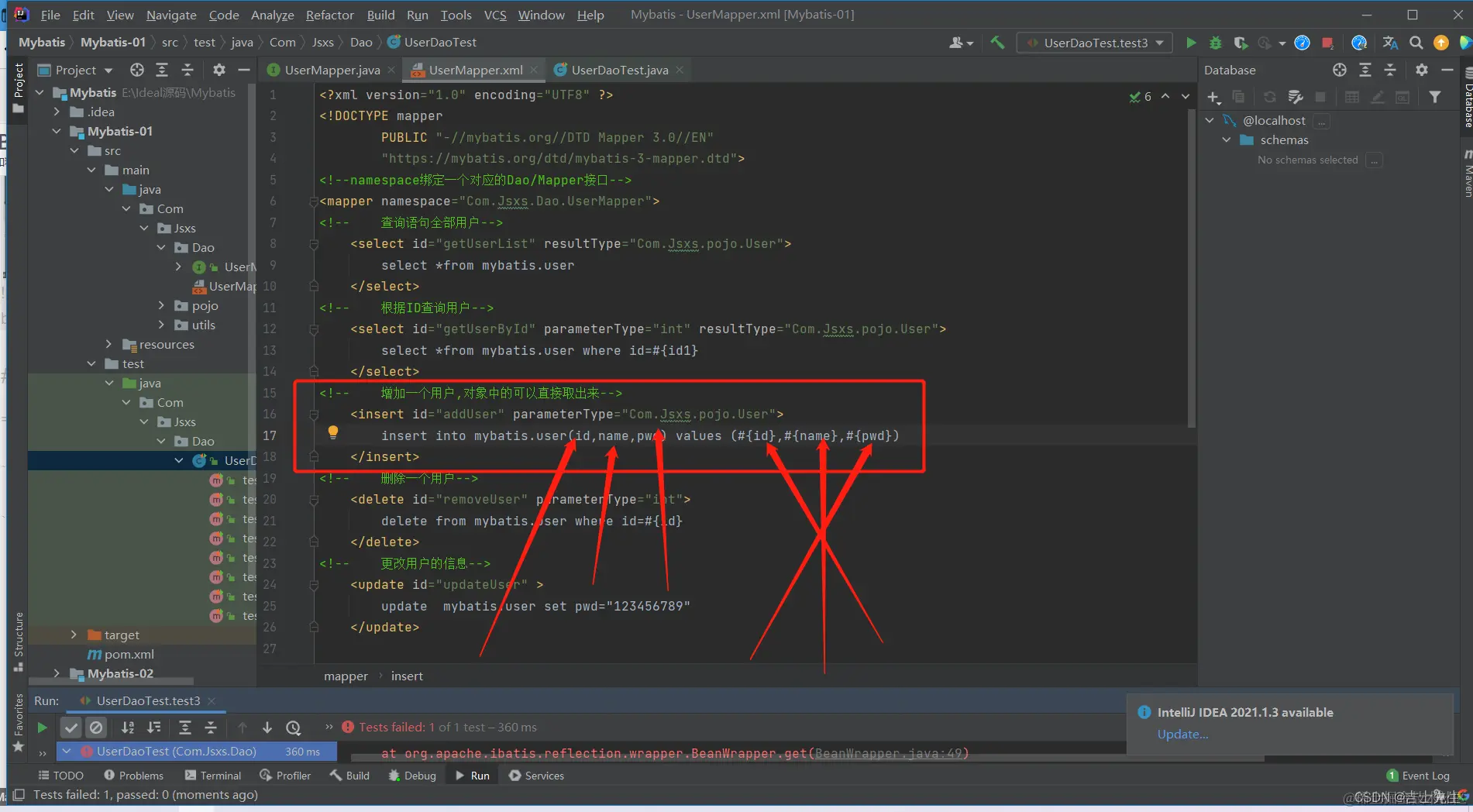Open the run configuration dropdown UserDaoTest.test3
The height and width of the screenshot is (812, 1473).
click(x=1095, y=43)
